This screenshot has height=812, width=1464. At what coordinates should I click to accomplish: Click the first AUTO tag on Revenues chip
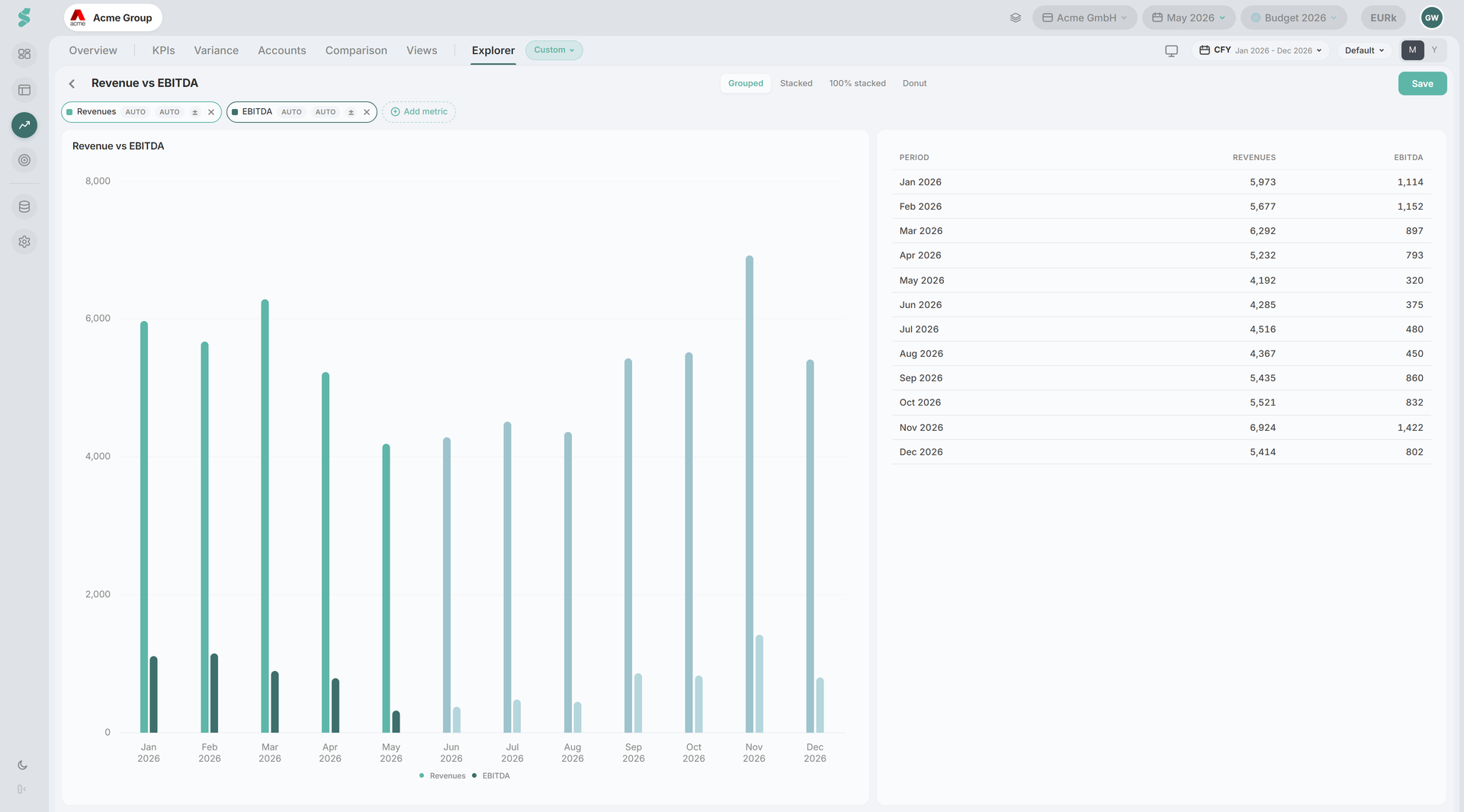point(136,112)
